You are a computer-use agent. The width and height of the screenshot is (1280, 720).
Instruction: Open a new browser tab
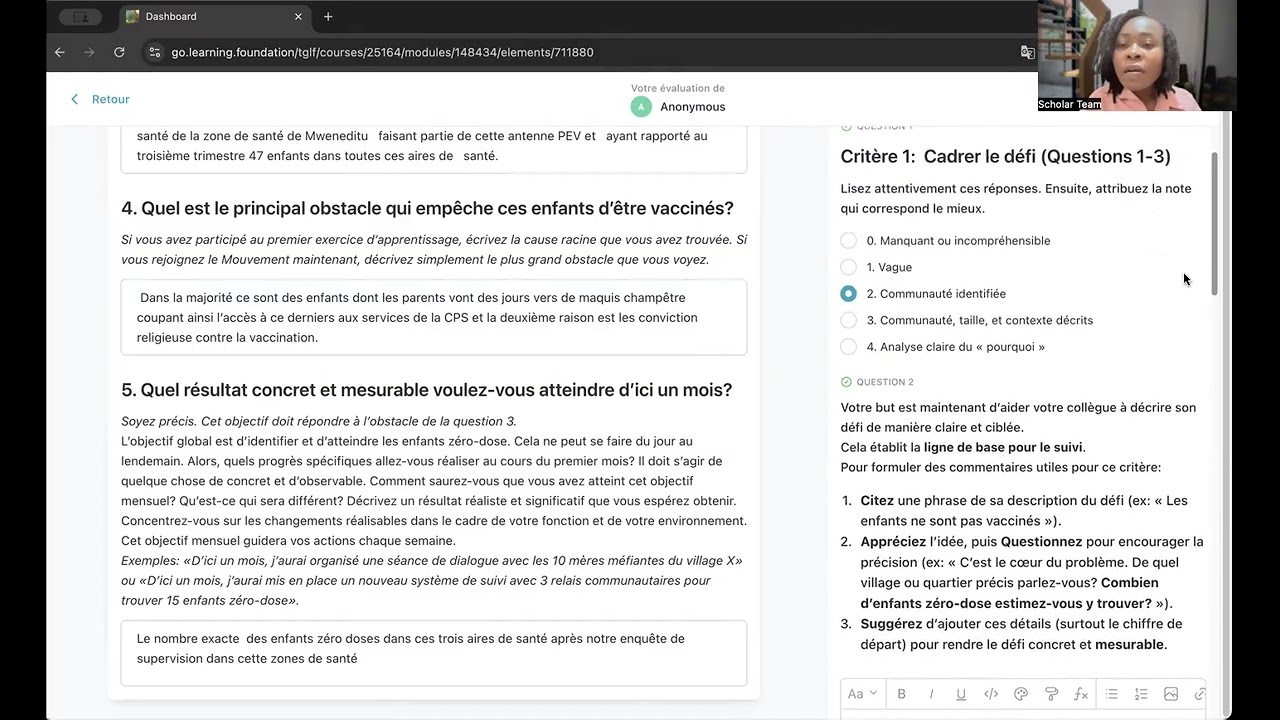click(328, 16)
